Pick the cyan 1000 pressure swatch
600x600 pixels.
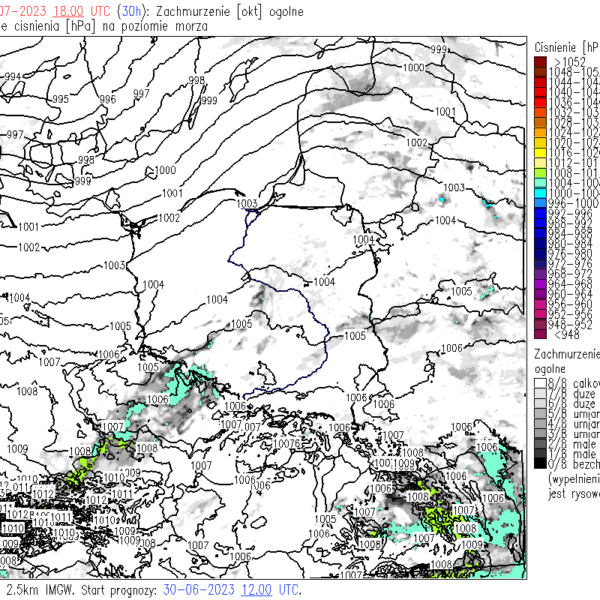540,193
